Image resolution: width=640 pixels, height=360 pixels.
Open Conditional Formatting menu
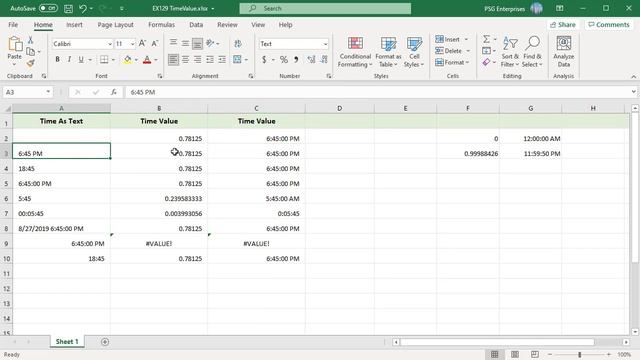point(355,52)
